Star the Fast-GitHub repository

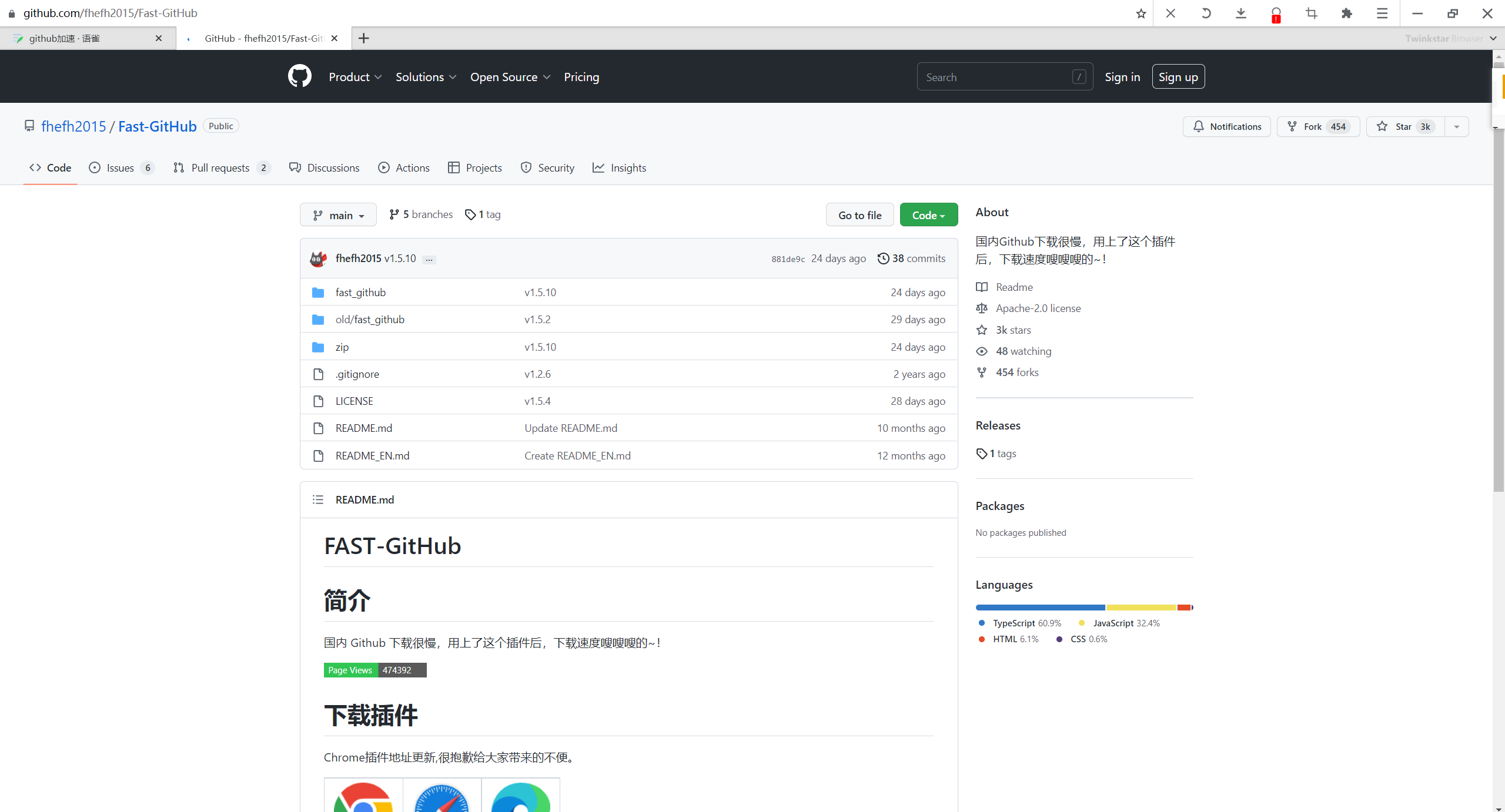coord(1405,126)
